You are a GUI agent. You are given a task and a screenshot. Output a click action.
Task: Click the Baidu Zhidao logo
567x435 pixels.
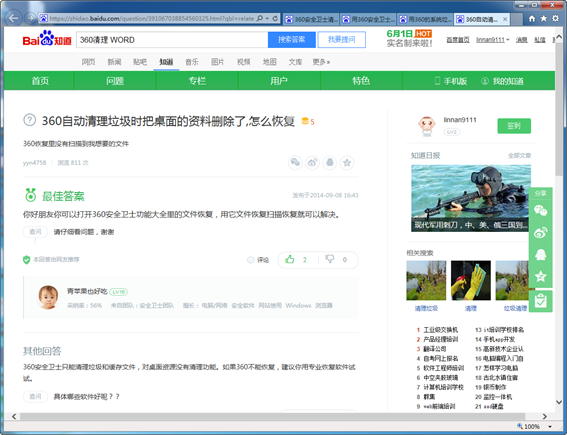click(47, 38)
